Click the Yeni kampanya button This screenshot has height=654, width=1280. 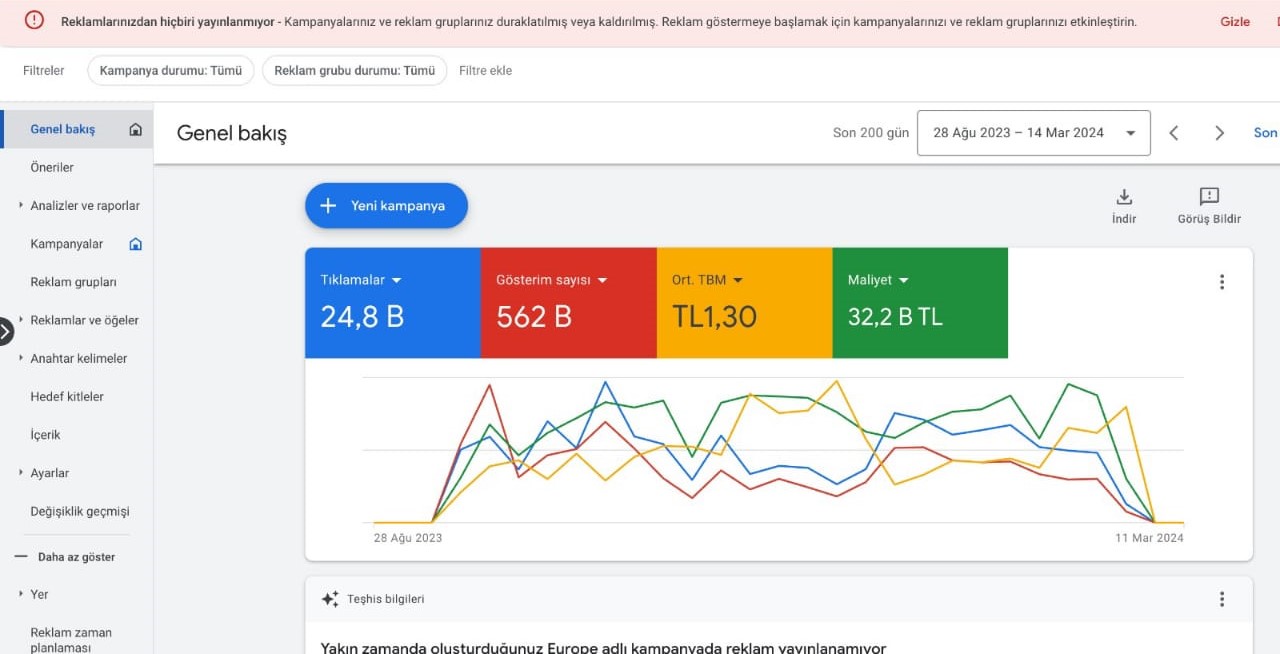pos(386,206)
